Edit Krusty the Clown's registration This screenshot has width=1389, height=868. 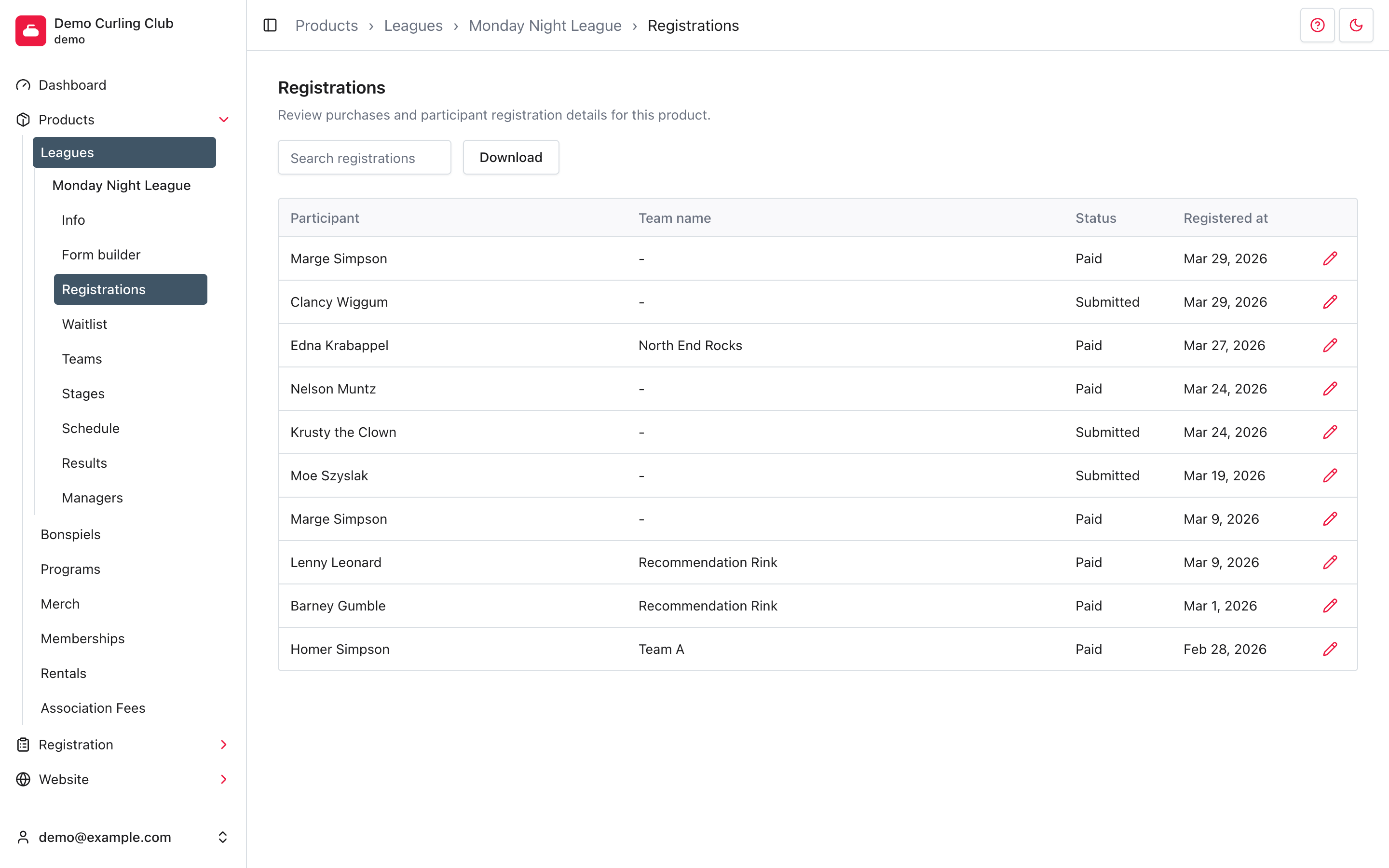pyautogui.click(x=1330, y=432)
